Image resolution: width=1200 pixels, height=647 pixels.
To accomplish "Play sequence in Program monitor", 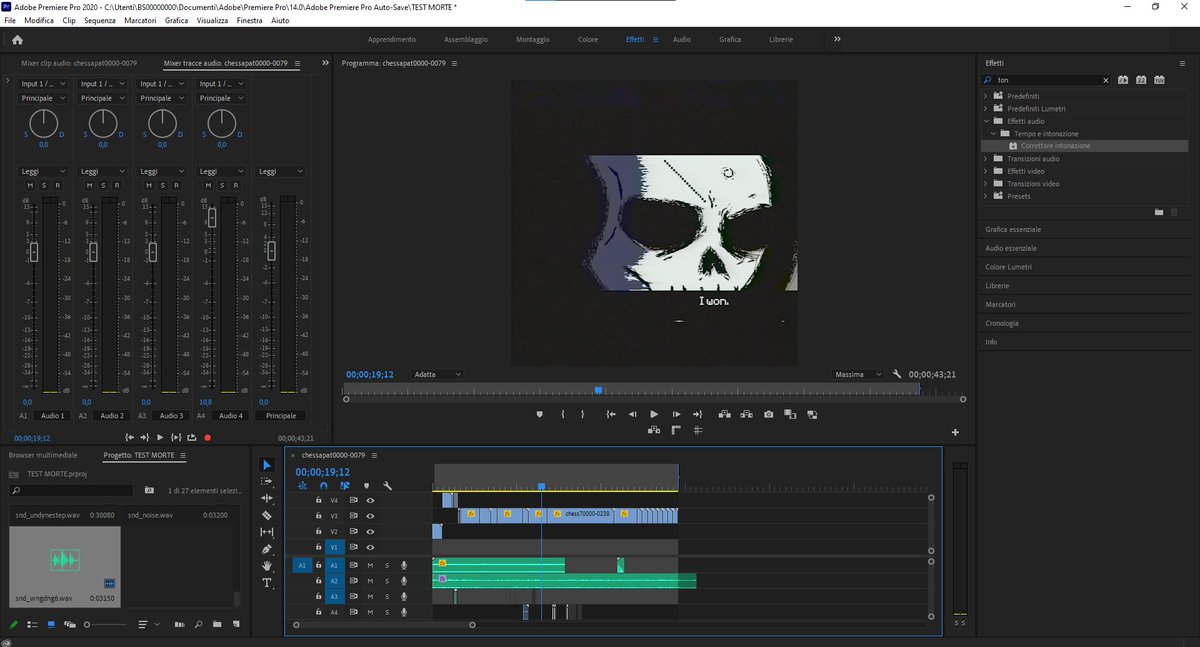I will click(654, 414).
